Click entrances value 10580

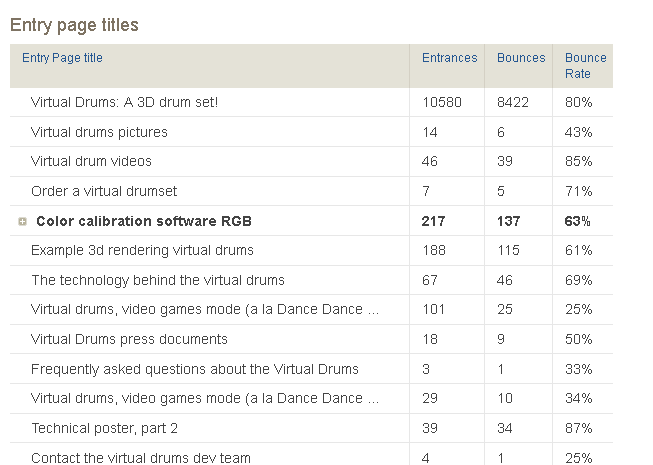tap(442, 102)
